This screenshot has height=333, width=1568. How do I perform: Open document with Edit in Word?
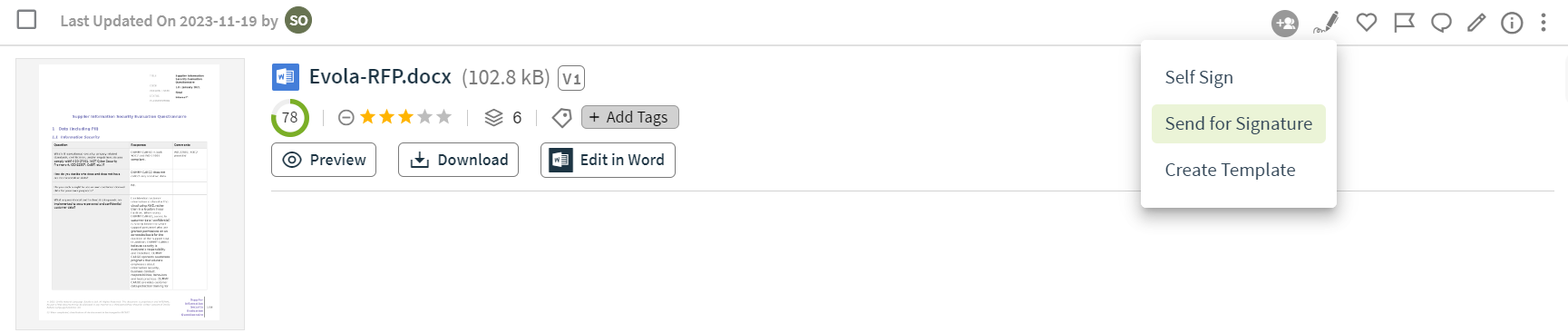tap(608, 160)
